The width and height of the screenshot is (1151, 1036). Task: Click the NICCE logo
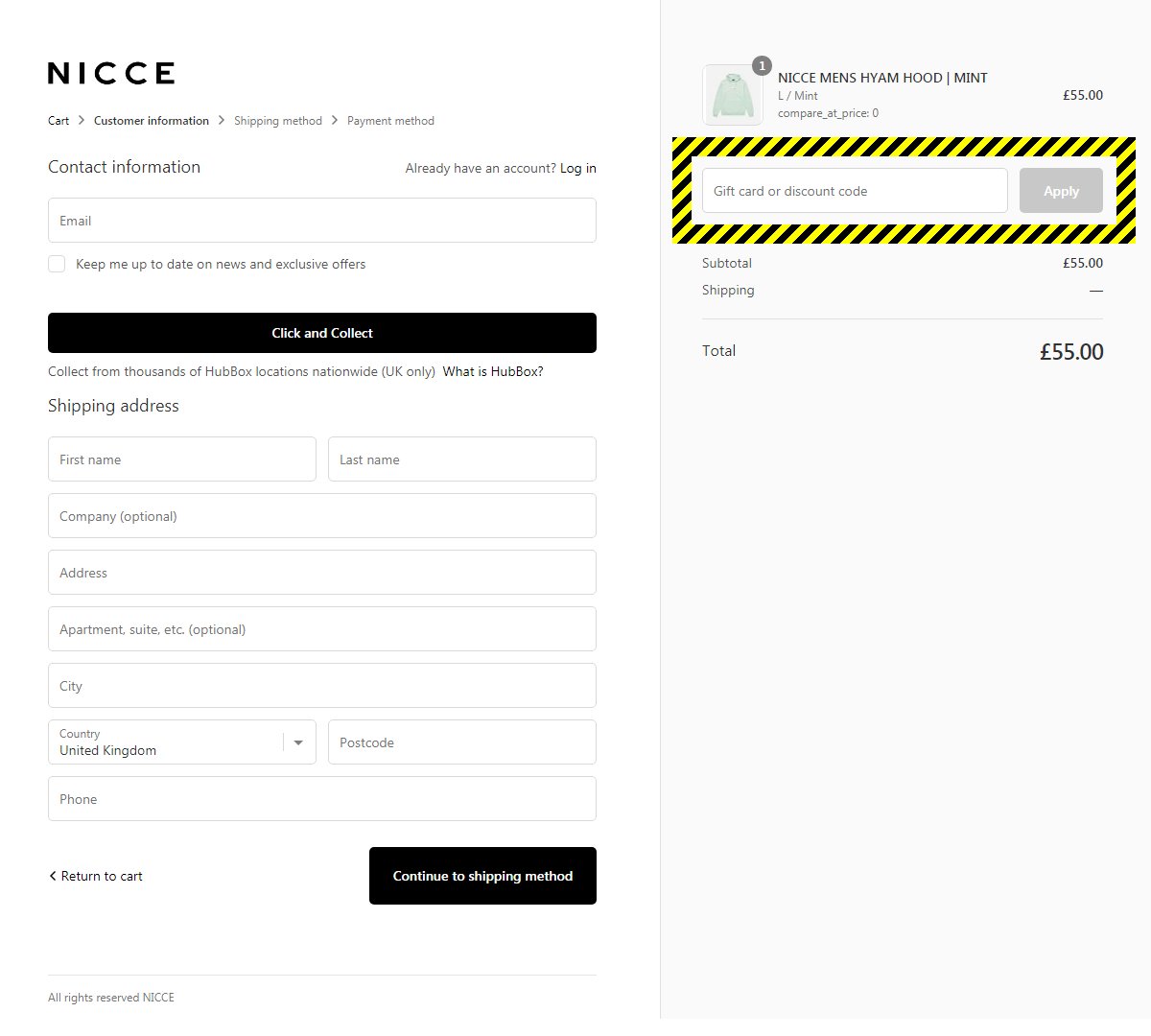pyautogui.click(x=111, y=73)
